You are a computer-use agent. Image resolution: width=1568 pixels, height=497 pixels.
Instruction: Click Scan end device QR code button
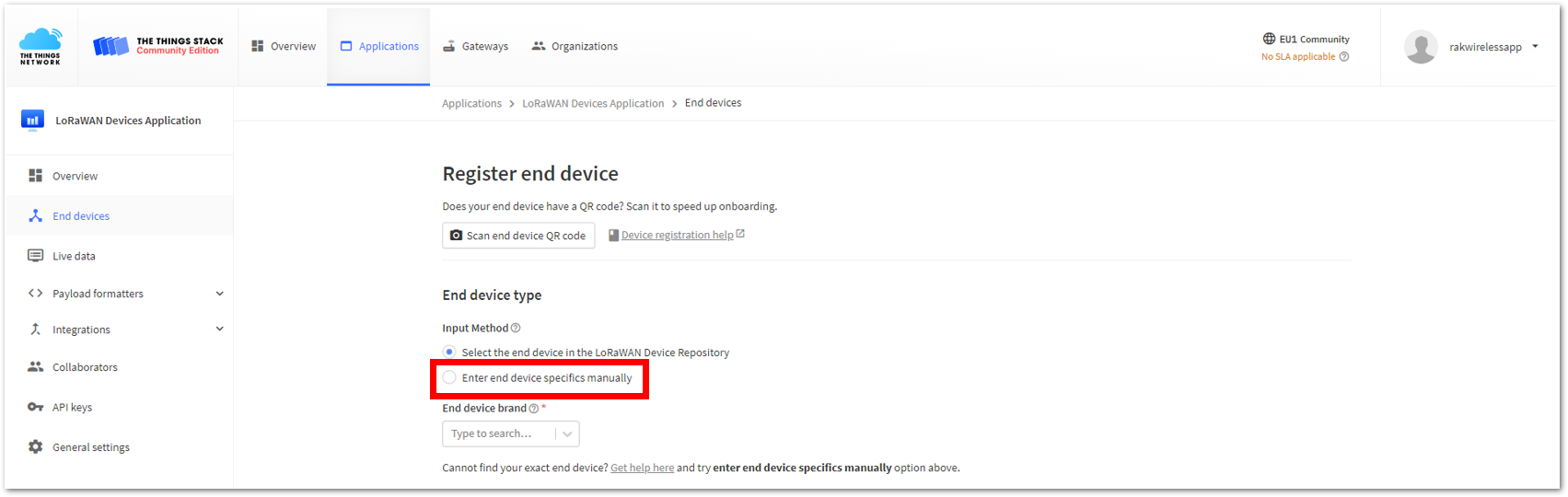(x=518, y=236)
